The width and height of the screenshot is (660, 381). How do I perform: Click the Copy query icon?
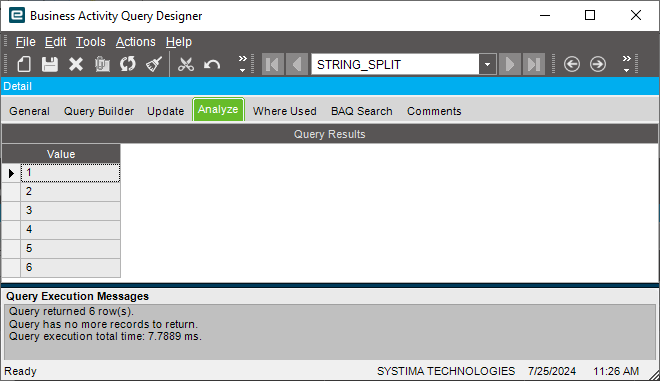click(x=102, y=64)
